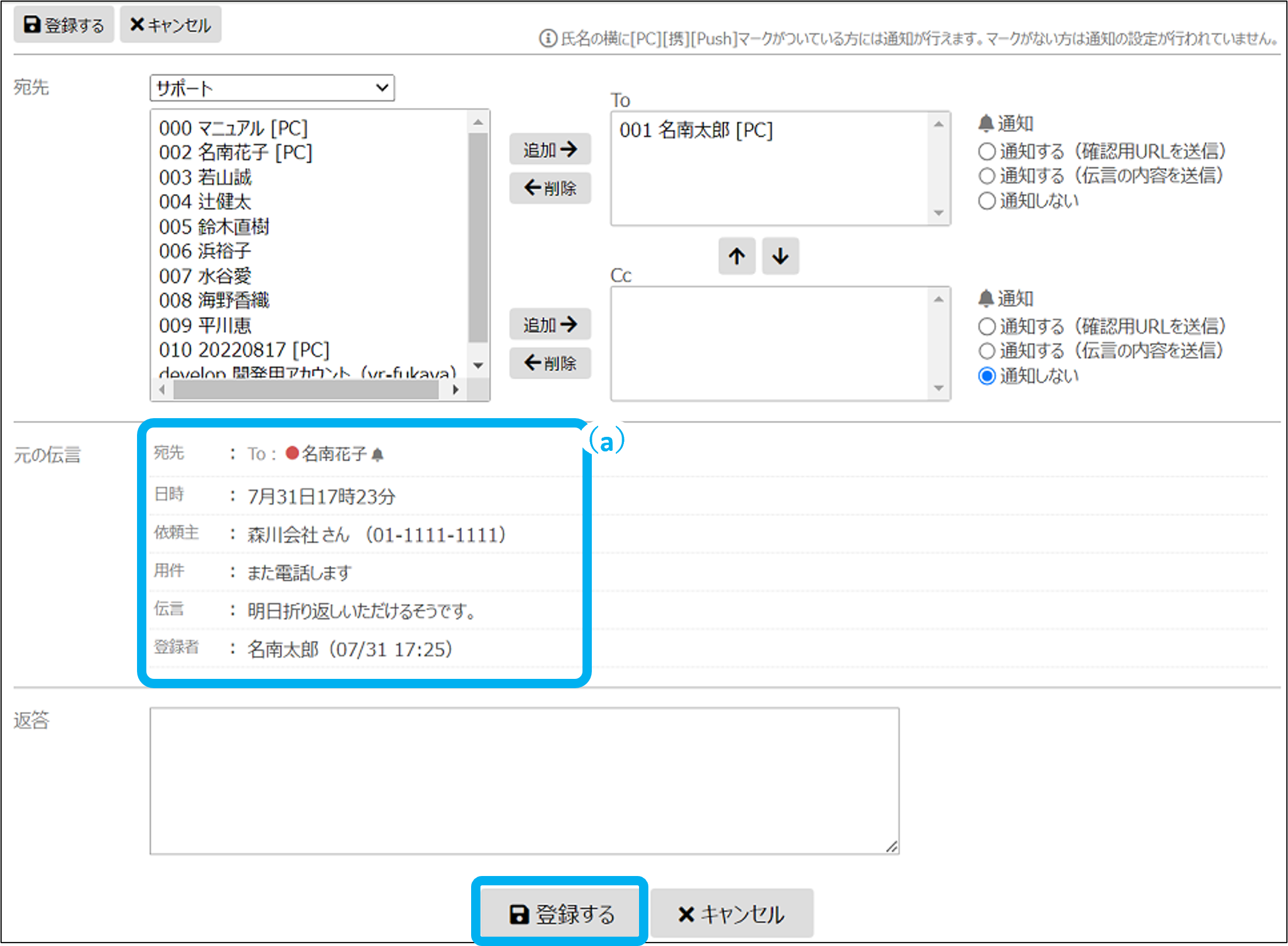
Task: Select 002 名南花子 [PC] in list
Action: (236, 153)
